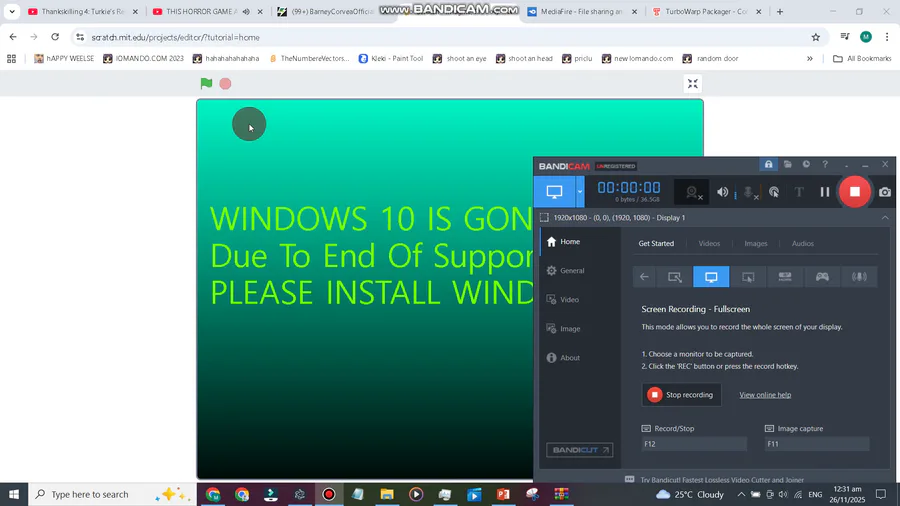Toggle speaker sound recording in Bandicam

[x=722, y=192]
